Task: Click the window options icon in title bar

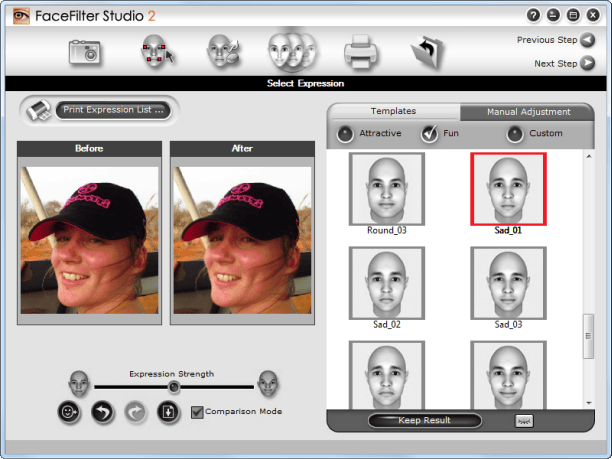Action: pyautogui.click(x=573, y=15)
